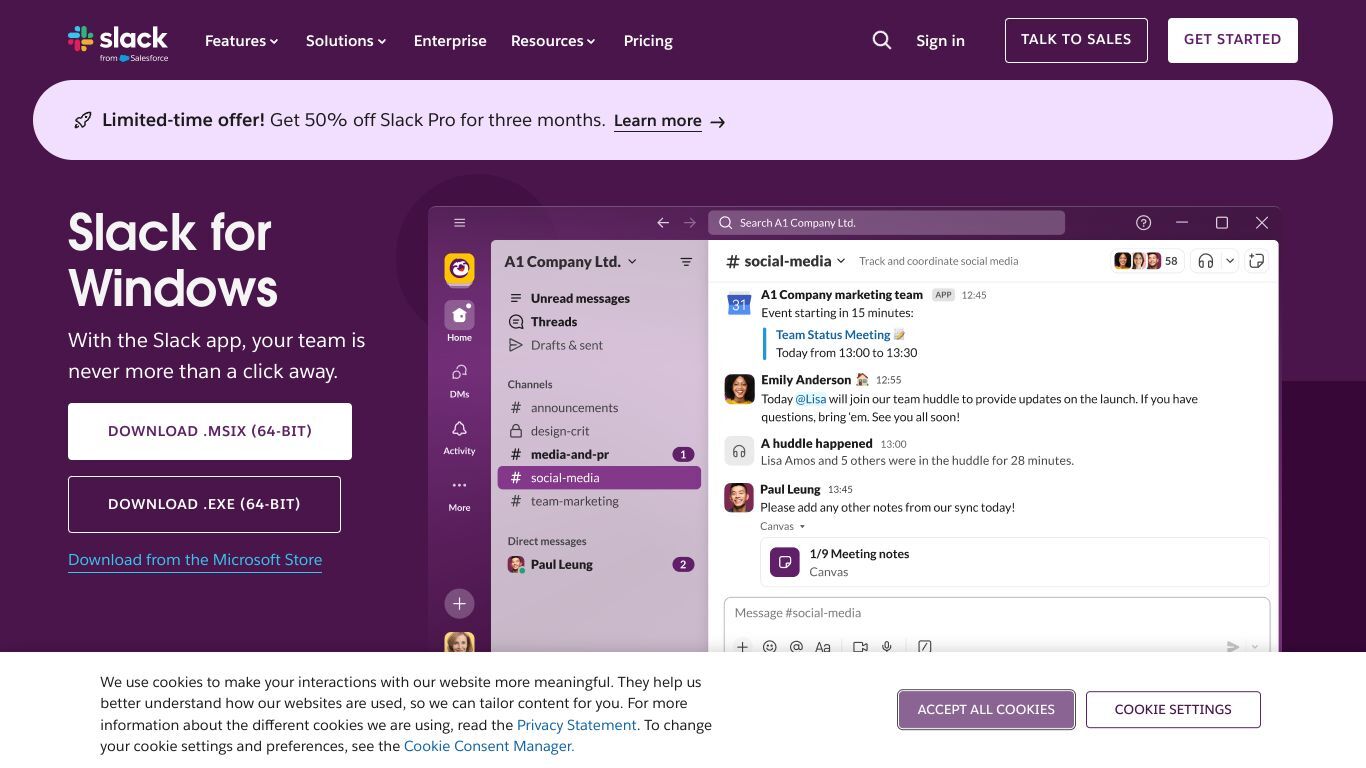Screen dimensions: 1366x768
Task: Accept all cookies
Action: coord(986,710)
